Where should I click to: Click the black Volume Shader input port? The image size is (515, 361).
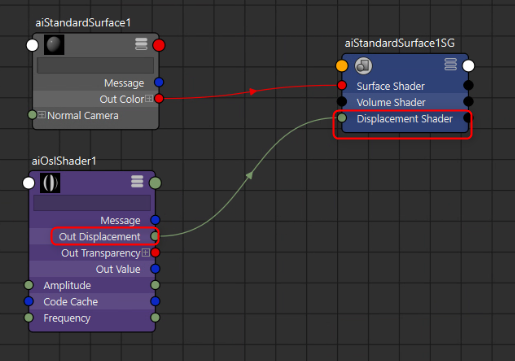[x=342, y=101]
